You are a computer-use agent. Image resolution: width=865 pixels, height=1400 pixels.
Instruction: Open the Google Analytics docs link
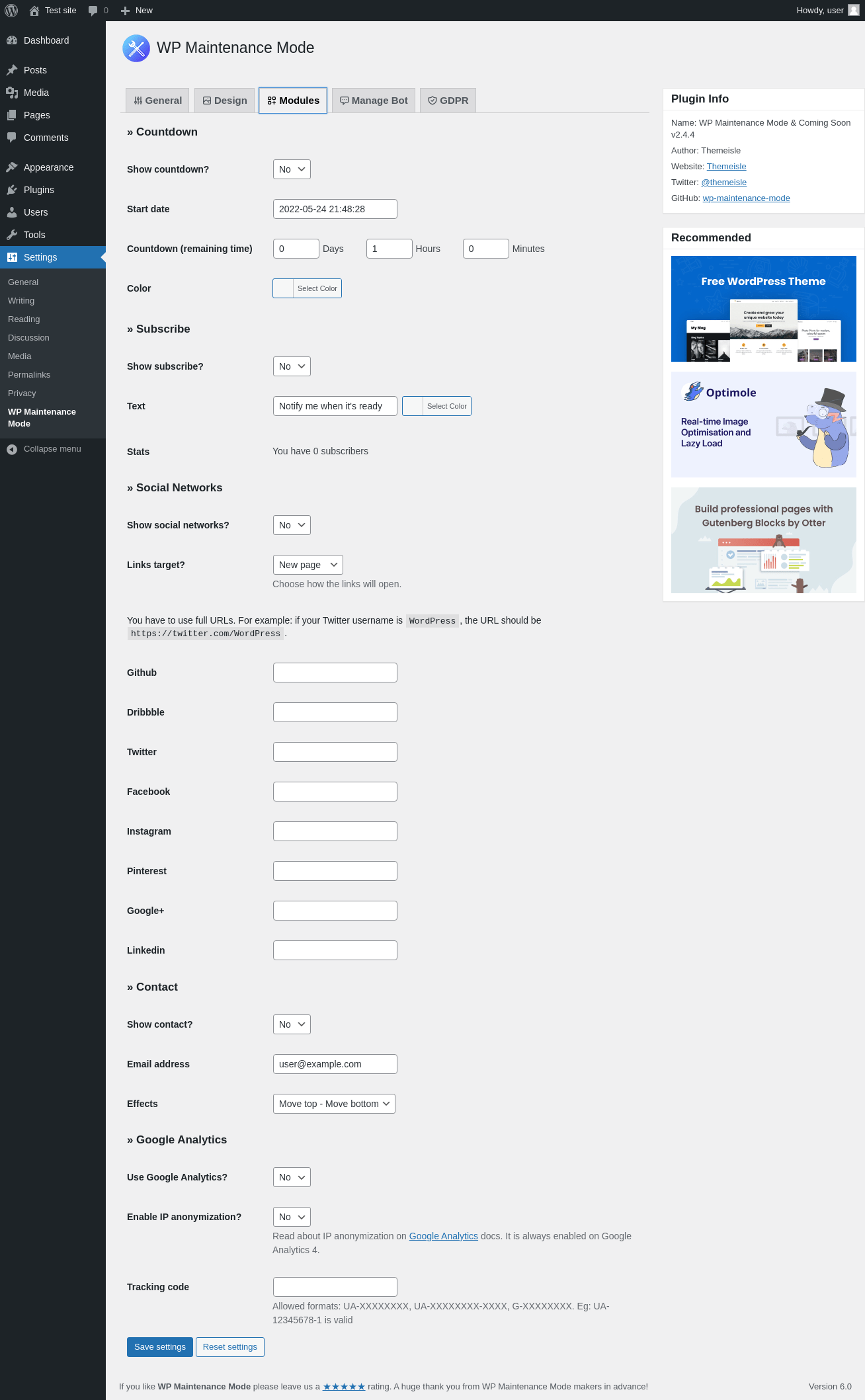(x=444, y=1236)
